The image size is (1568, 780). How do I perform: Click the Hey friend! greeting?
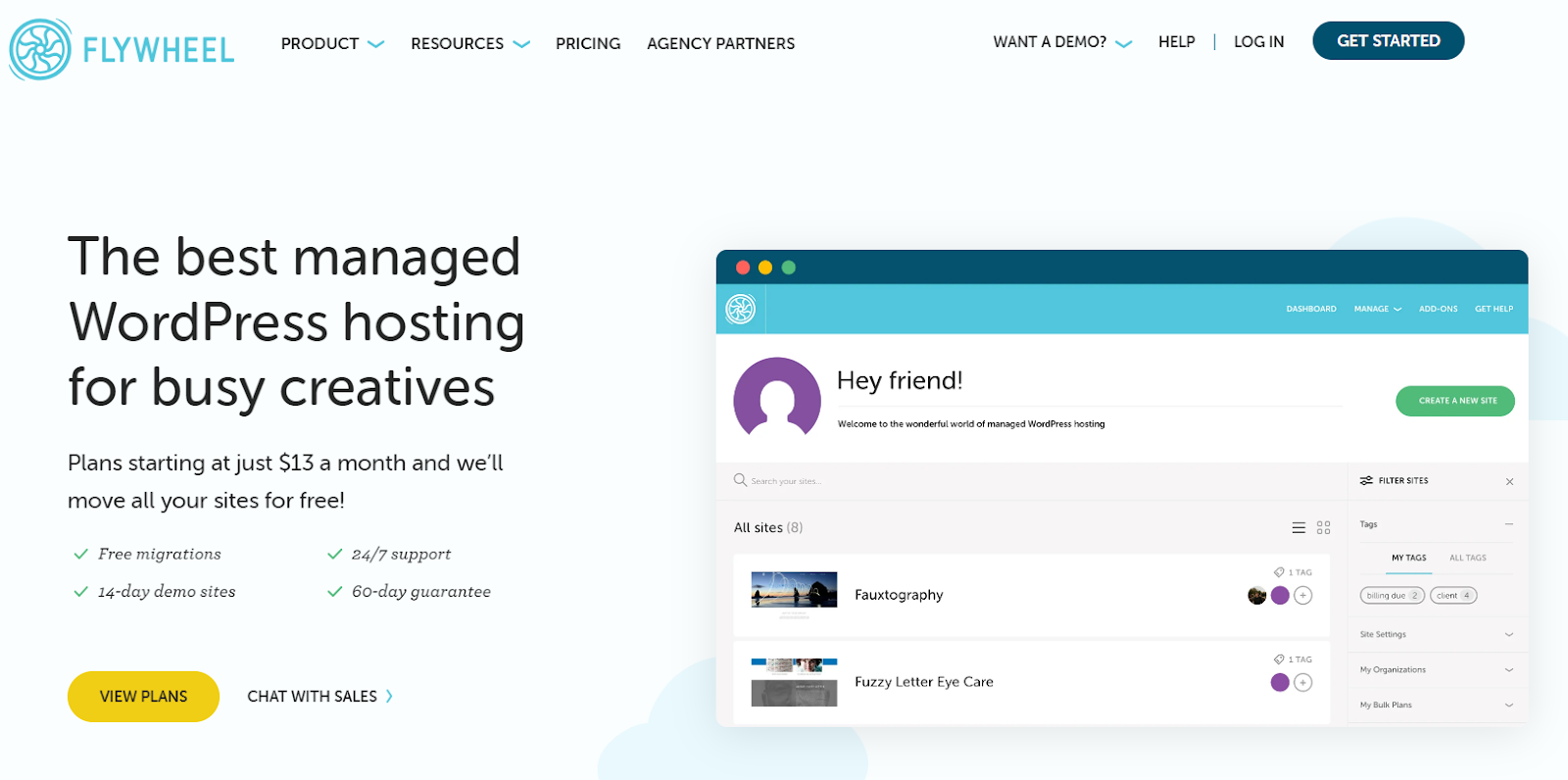tap(900, 380)
